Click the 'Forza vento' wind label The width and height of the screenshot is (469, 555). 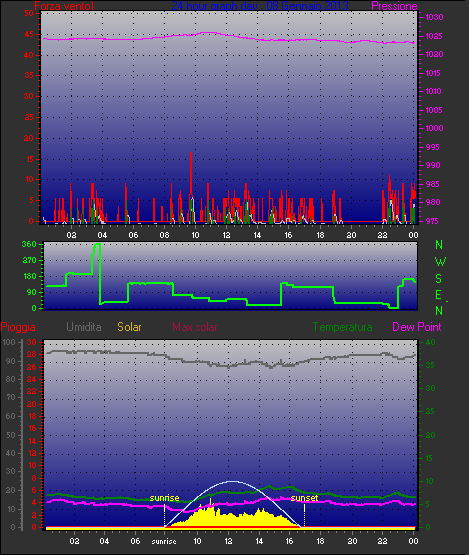(64, 6)
